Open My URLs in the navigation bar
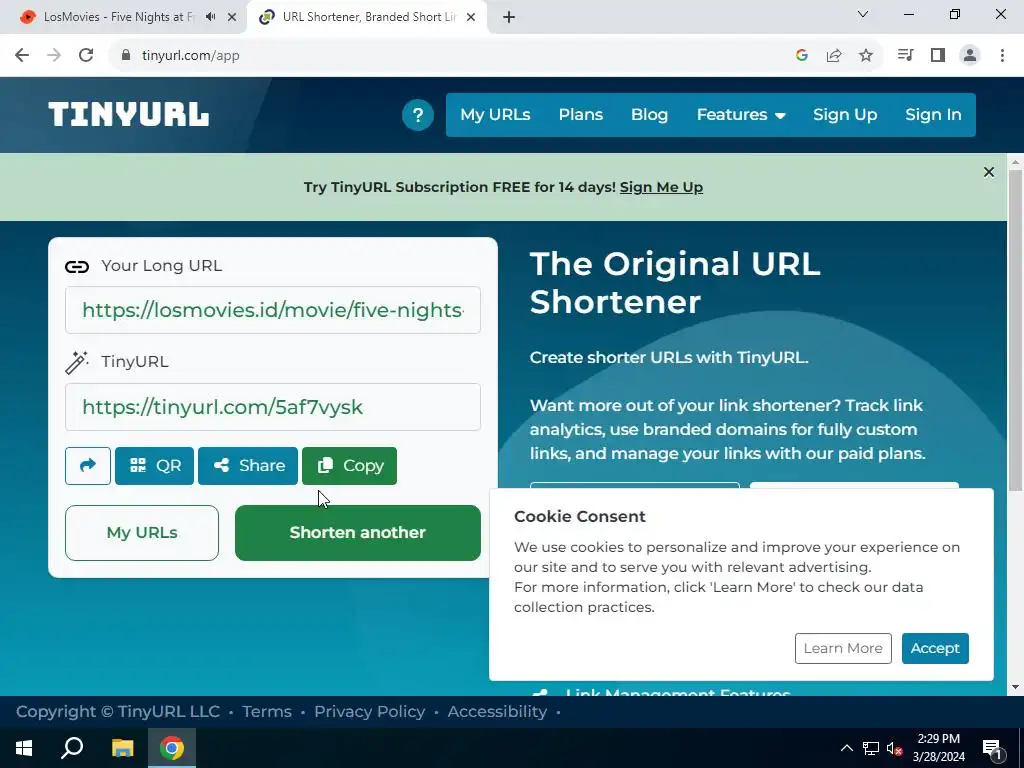 click(495, 115)
